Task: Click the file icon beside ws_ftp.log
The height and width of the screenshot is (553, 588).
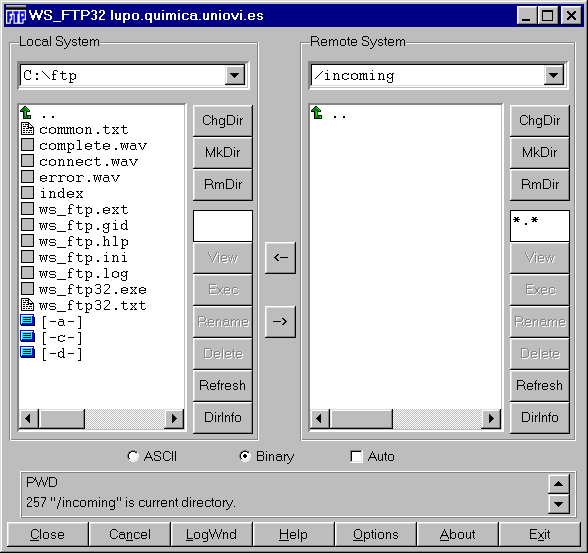Action: 27,273
